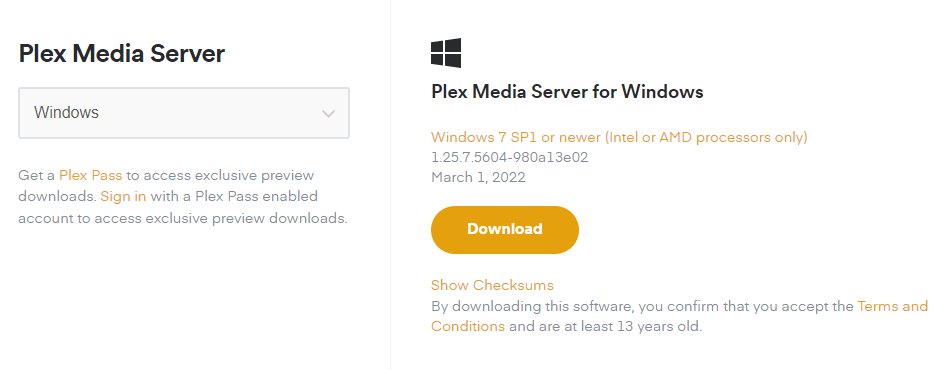Select the 'Windows' text inside the platform selector
The width and height of the screenshot is (952, 370).
tap(66, 112)
